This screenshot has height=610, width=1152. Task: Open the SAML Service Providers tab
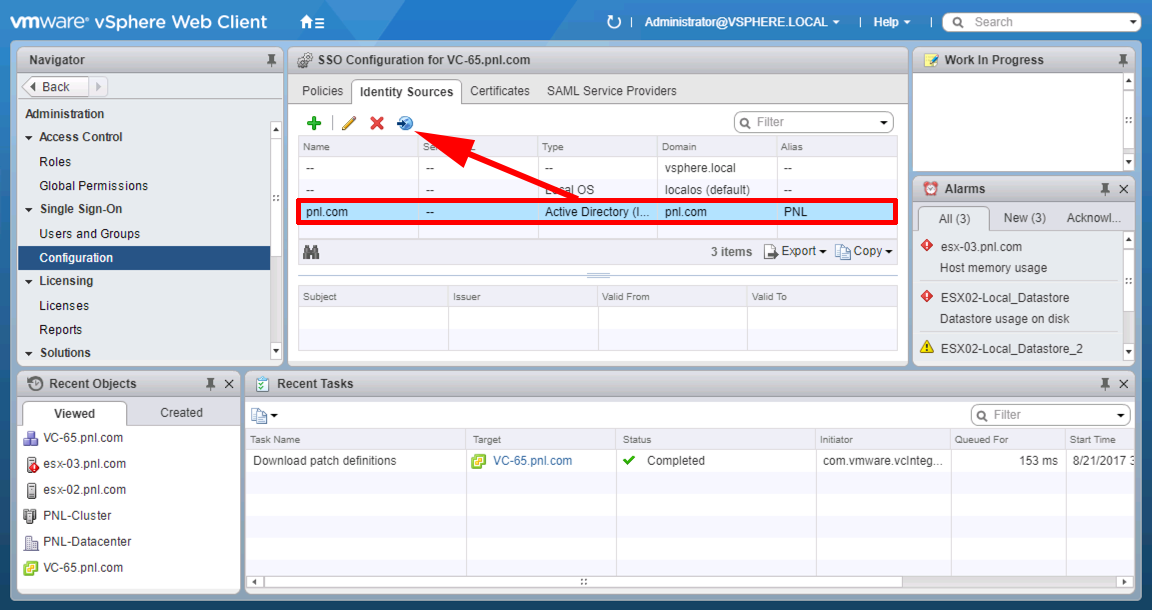point(611,91)
